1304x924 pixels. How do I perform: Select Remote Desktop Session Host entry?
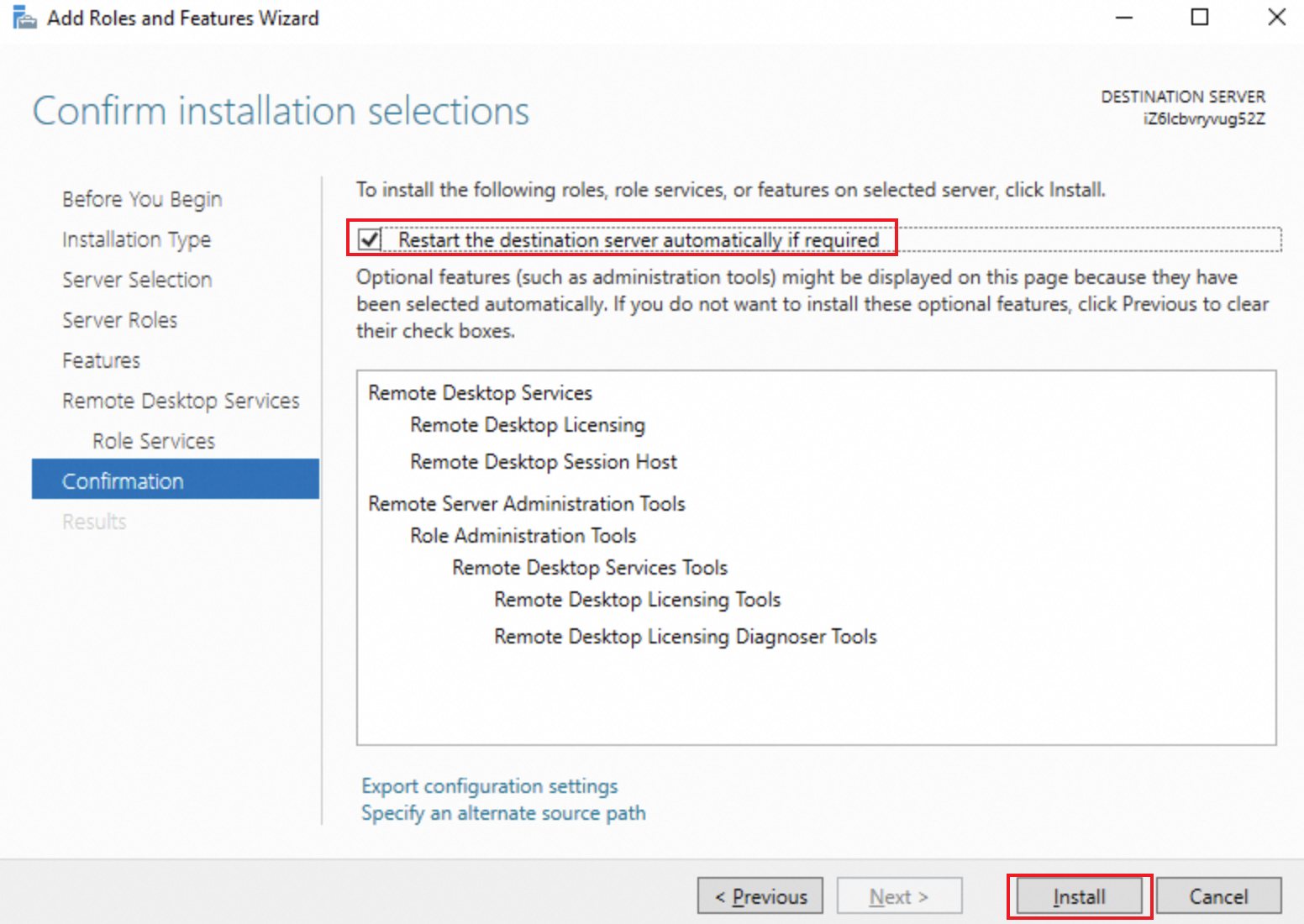click(x=543, y=462)
